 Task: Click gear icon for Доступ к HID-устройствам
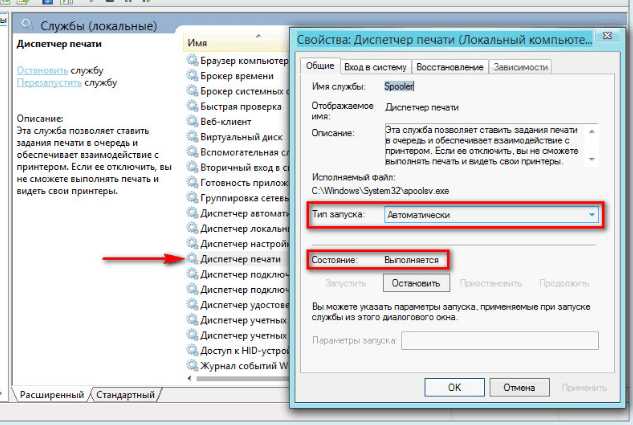193,350
